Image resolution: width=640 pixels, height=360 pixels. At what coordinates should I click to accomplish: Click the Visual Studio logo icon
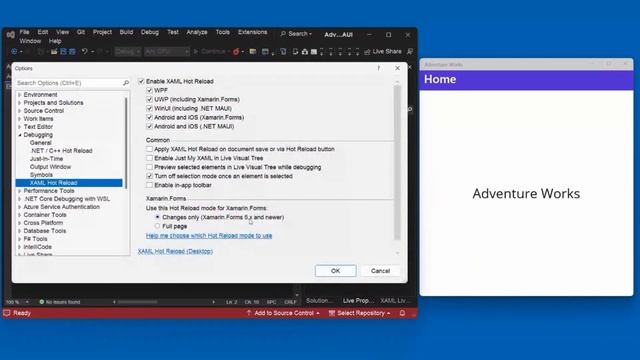[x=11, y=35]
